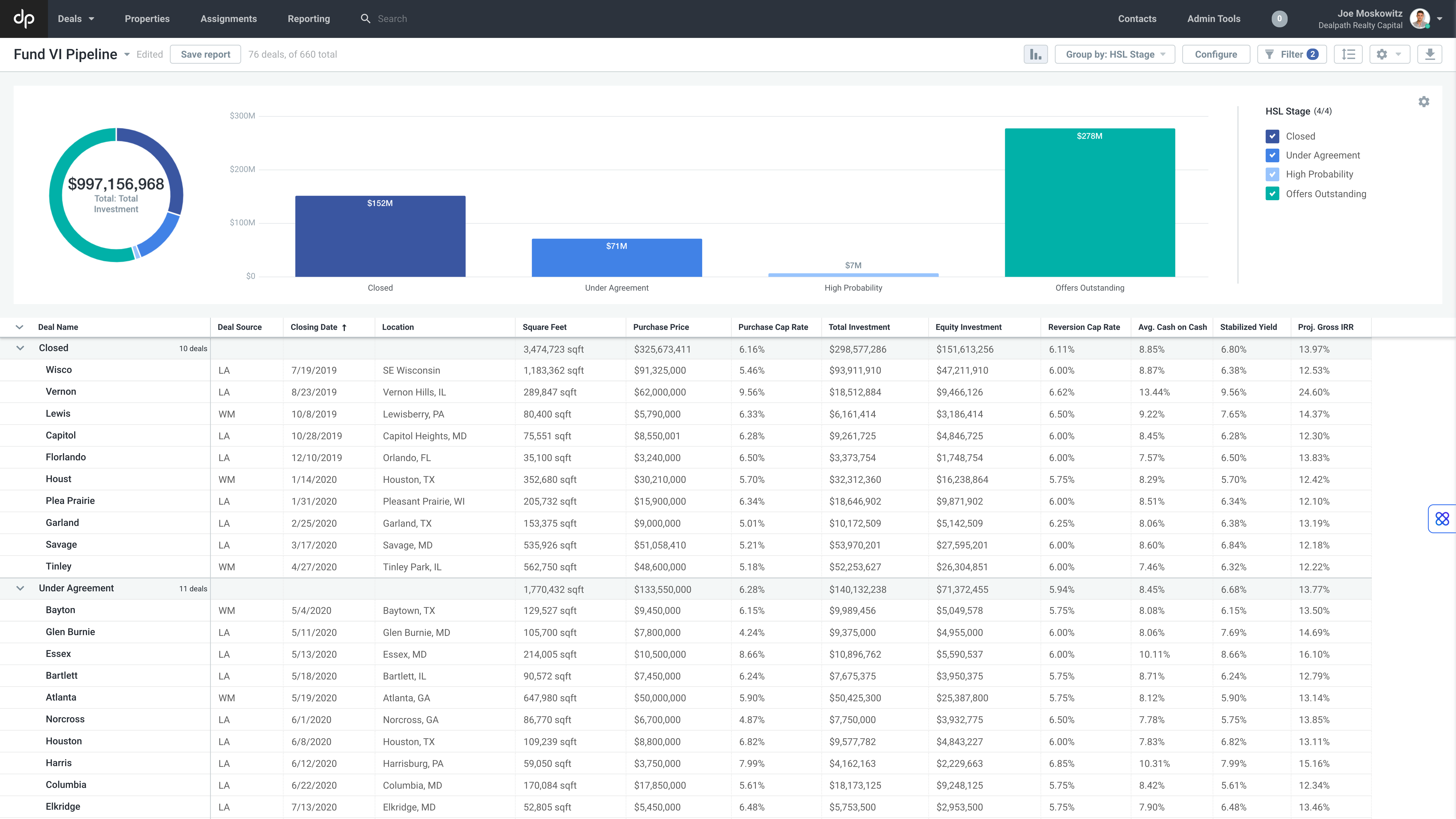Open the chart widget settings gear

coord(1424,102)
